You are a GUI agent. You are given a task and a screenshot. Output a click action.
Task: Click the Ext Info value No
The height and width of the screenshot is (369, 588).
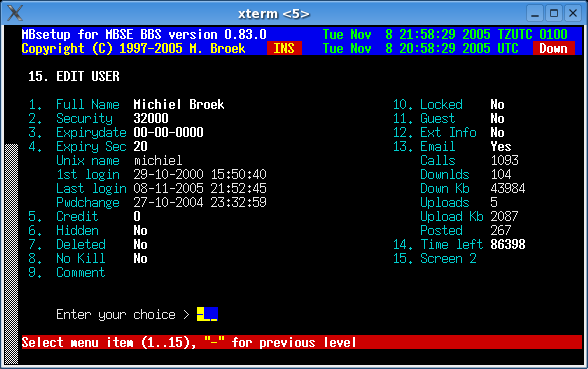pos(497,132)
